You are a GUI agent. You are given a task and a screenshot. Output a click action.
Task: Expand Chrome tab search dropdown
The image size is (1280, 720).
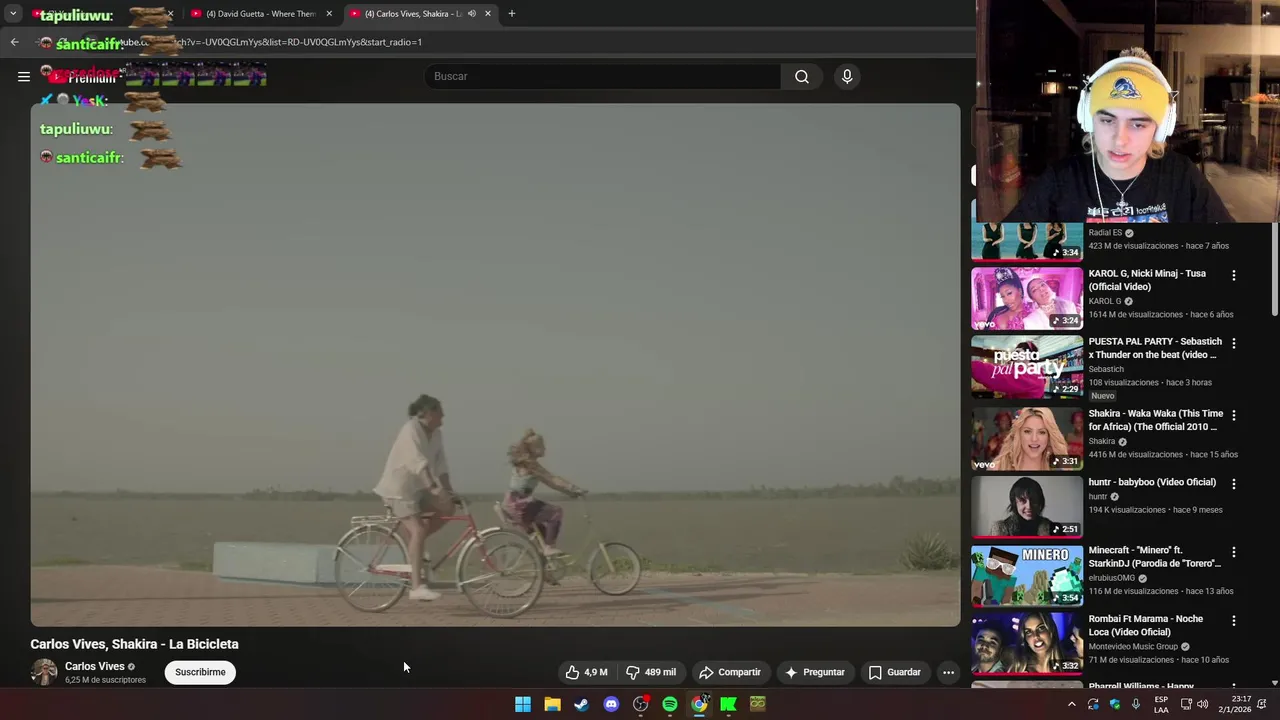point(13,14)
